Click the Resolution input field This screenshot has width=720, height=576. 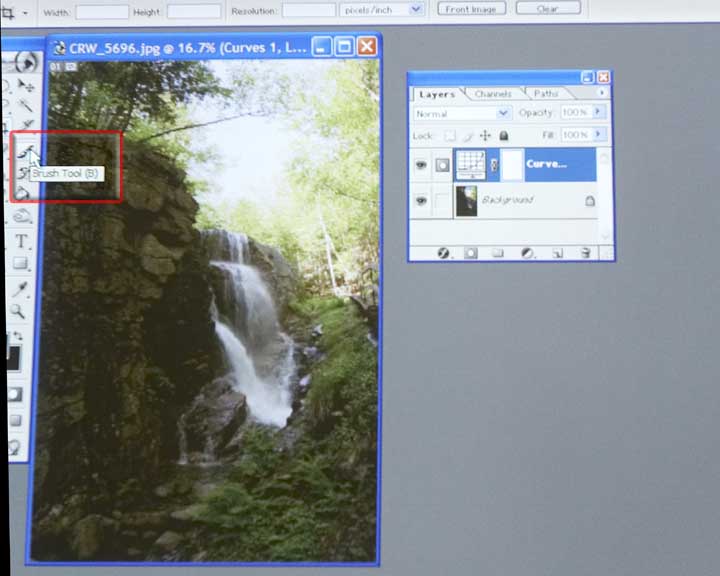click(x=309, y=10)
